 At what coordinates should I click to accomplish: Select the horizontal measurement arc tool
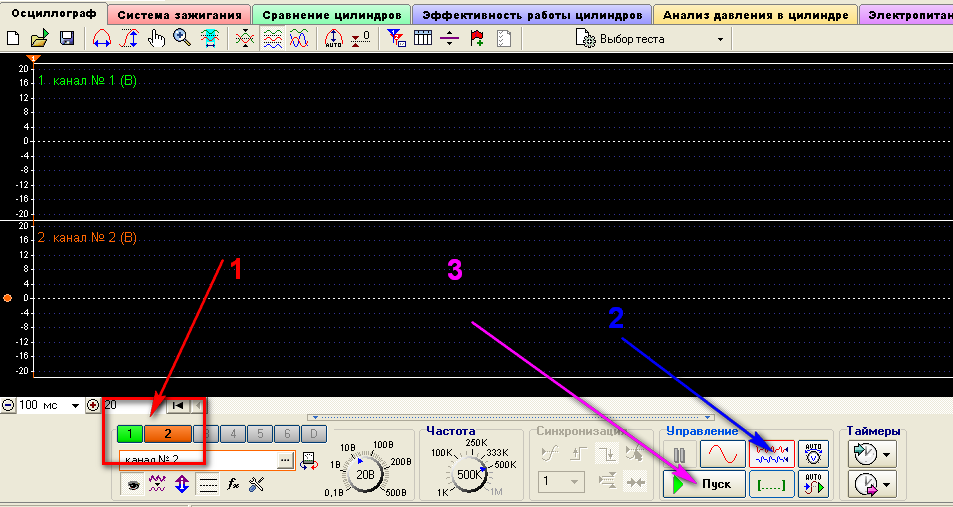pyautogui.click(x=101, y=40)
